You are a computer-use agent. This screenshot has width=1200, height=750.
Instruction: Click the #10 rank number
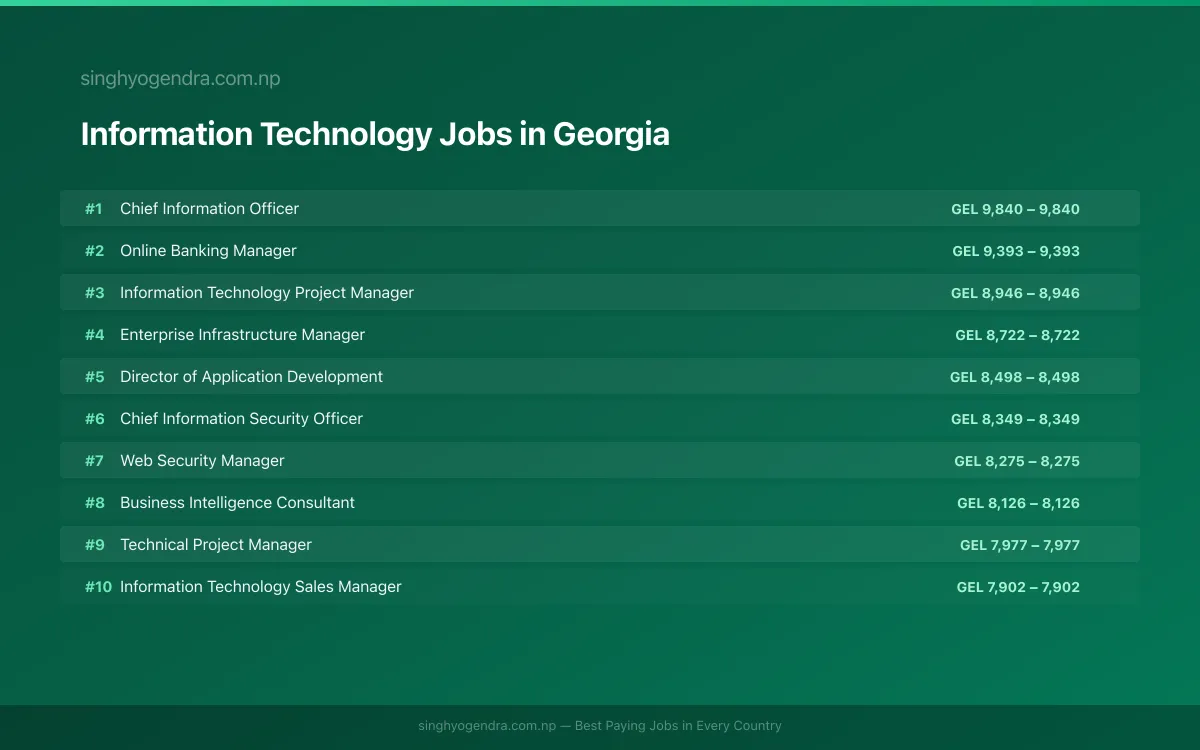tap(98, 587)
